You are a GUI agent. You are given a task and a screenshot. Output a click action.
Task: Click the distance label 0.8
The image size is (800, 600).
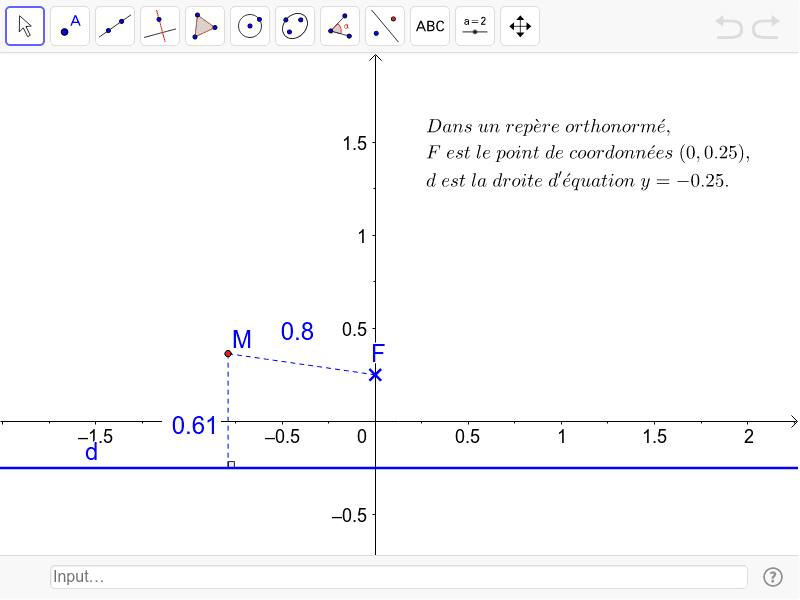pyautogui.click(x=297, y=332)
